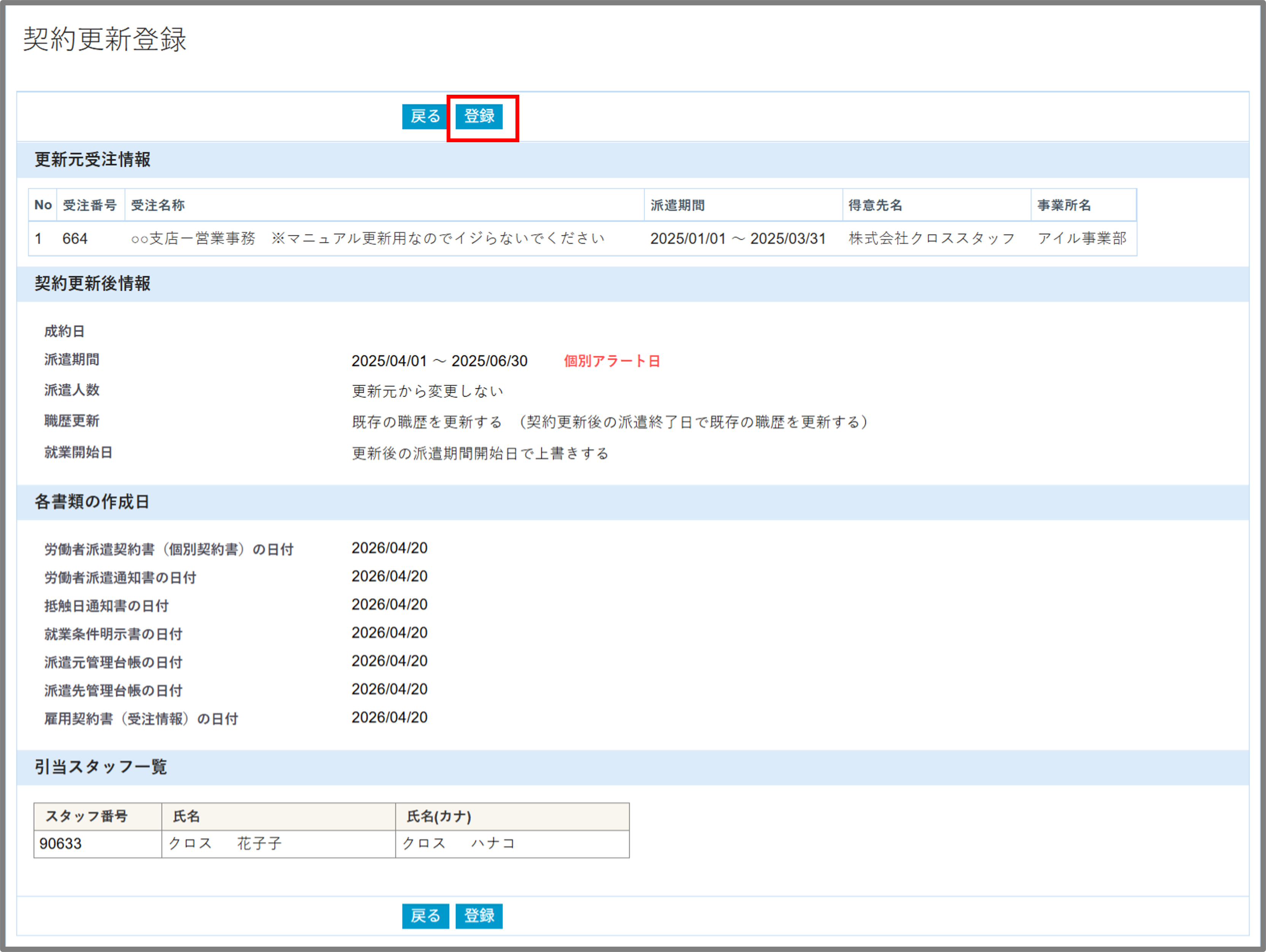Image resolution: width=1266 pixels, height=952 pixels.
Task: Click date beside 雇用契約書（受注情報）の日付
Action: click(389, 717)
